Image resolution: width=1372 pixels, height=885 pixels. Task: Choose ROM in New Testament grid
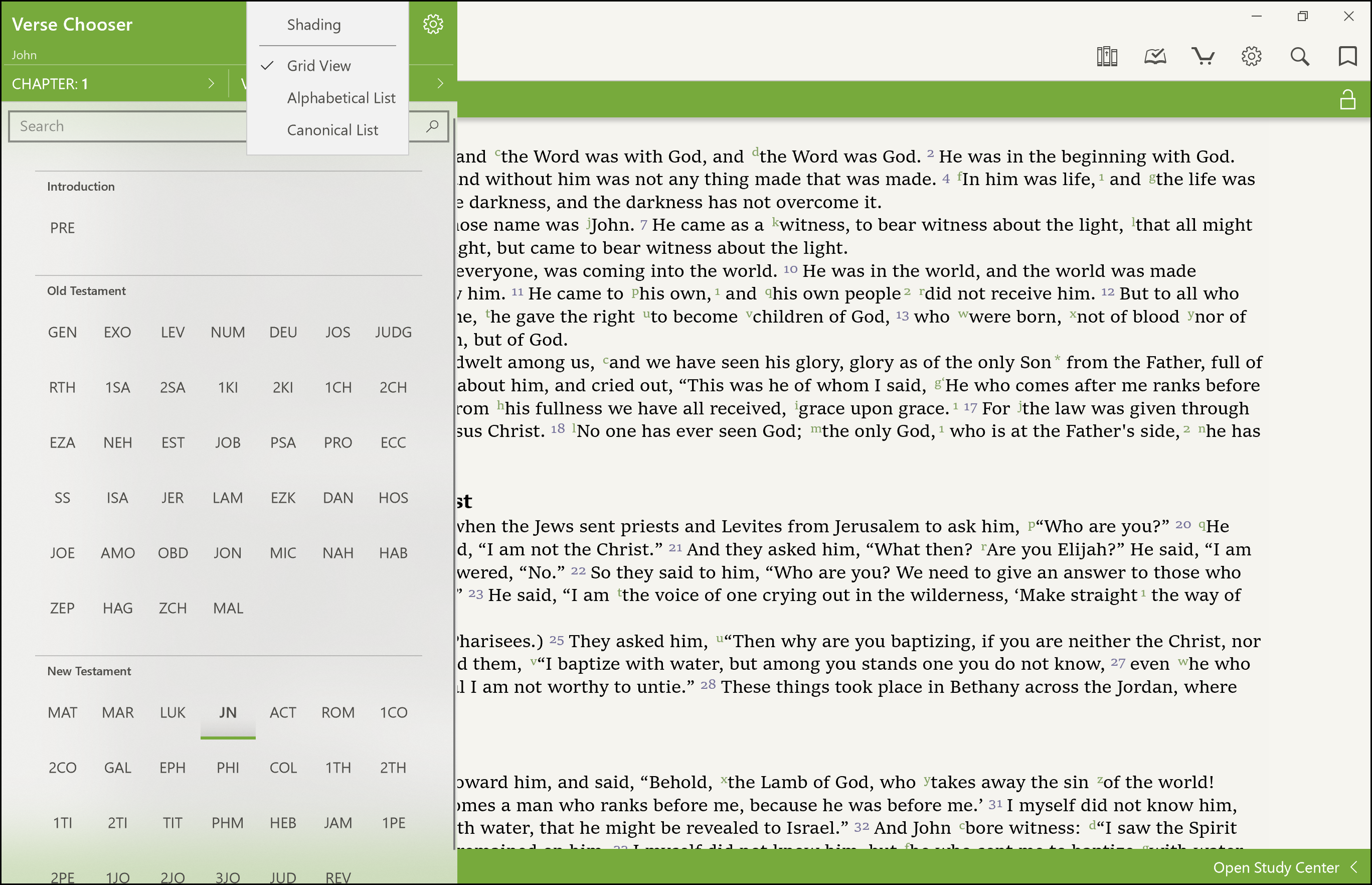[337, 712]
